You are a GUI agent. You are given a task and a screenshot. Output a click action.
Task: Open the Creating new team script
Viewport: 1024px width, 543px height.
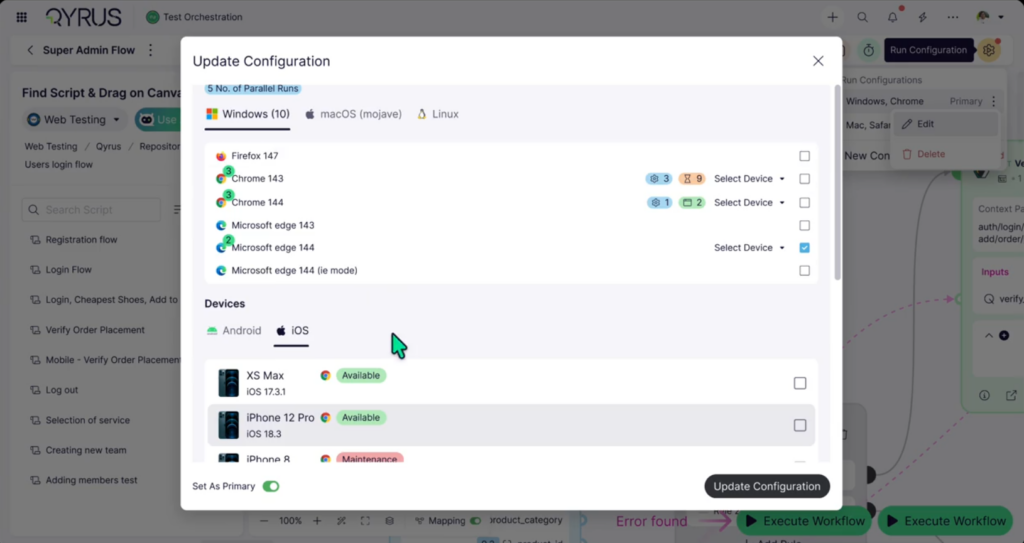pyautogui.click(x=86, y=450)
